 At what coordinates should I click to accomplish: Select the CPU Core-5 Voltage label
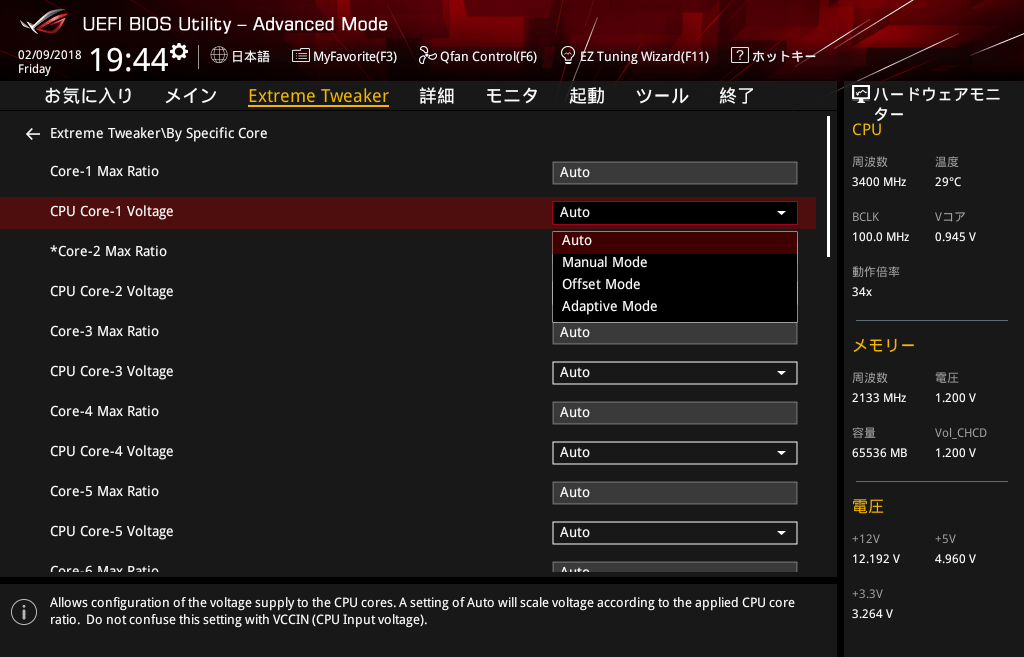[112, 532]
